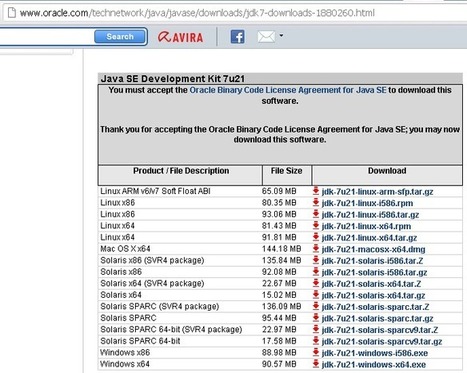
Task: Click the 'Windows x86' description cell
Action: [125, 352]
